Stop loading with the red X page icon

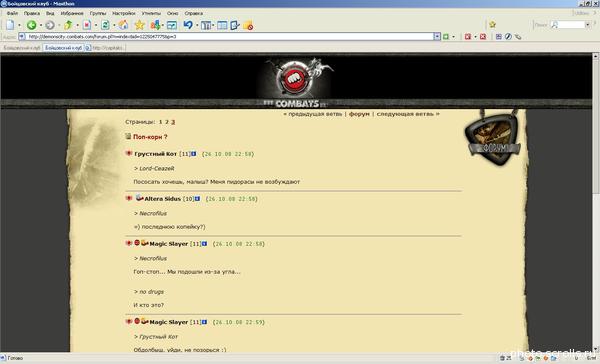click(87, 25)
